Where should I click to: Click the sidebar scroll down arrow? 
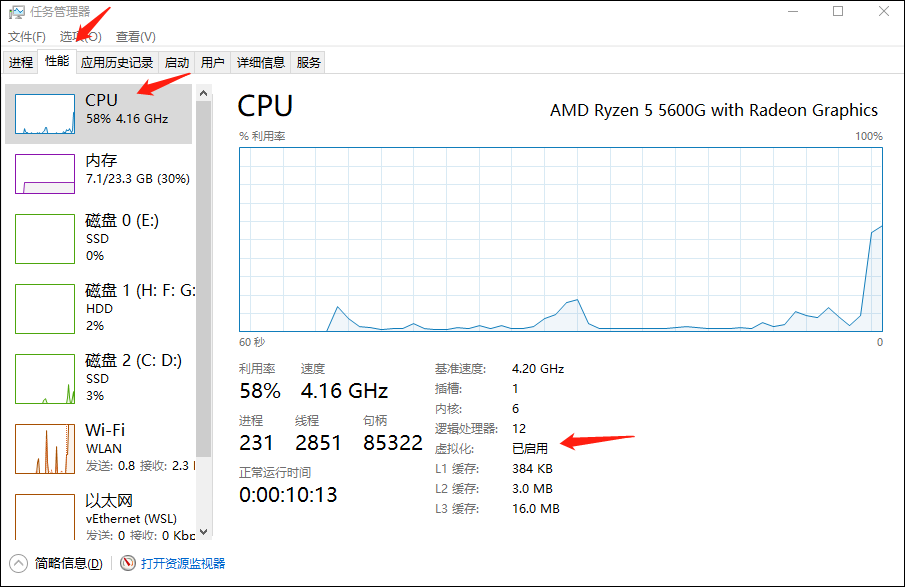click(203, 532)
